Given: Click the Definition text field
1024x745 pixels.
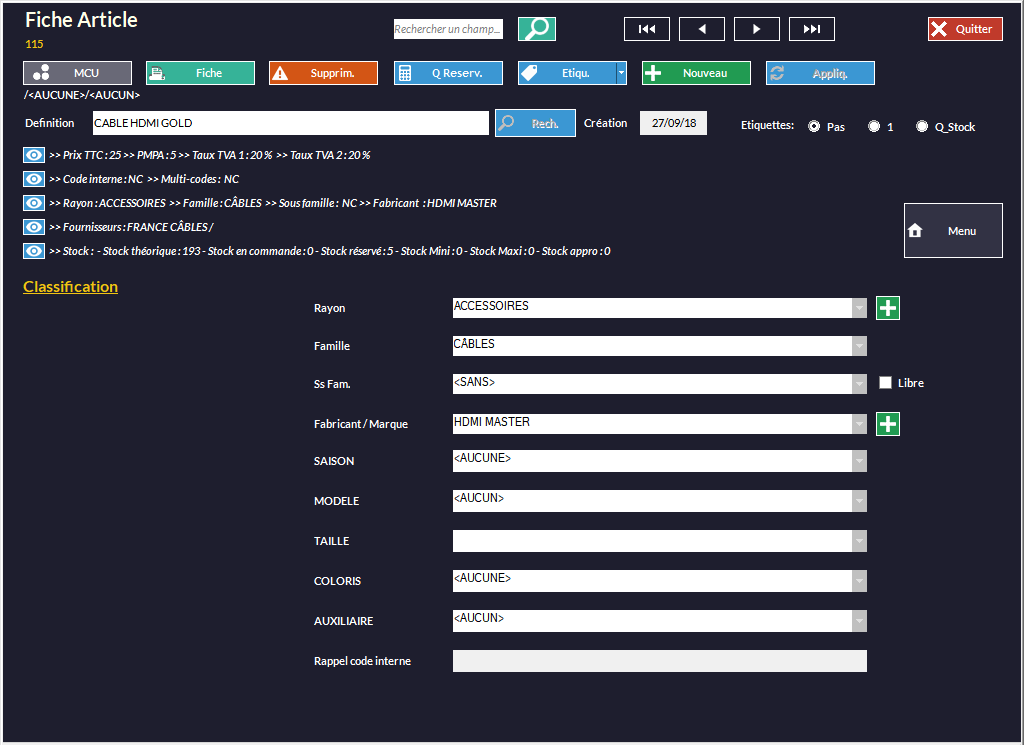Looking at the screenshot, I should pos(290,123).
